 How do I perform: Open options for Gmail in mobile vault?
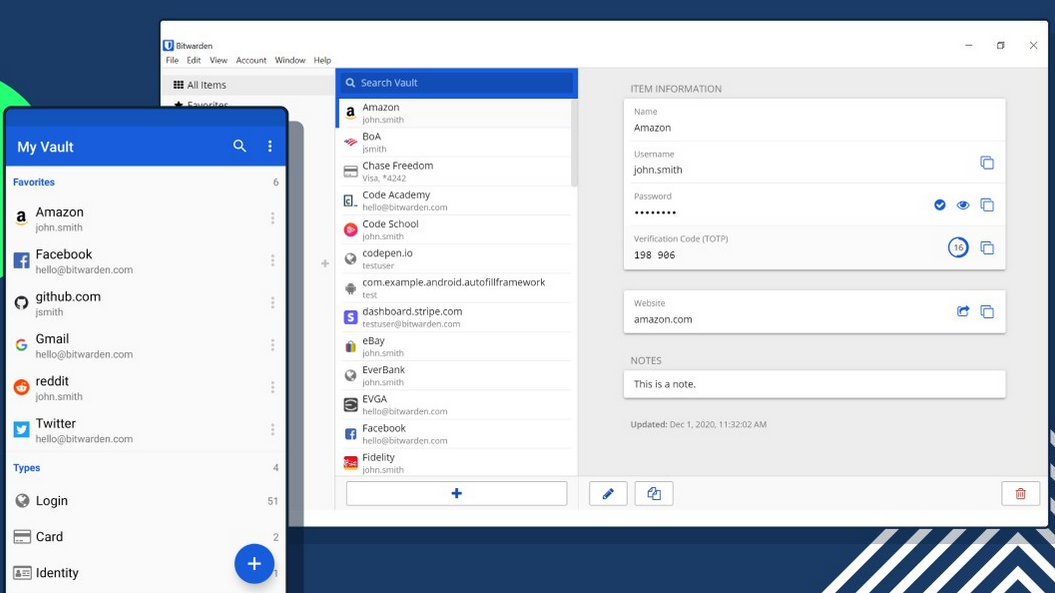(272, 345)
